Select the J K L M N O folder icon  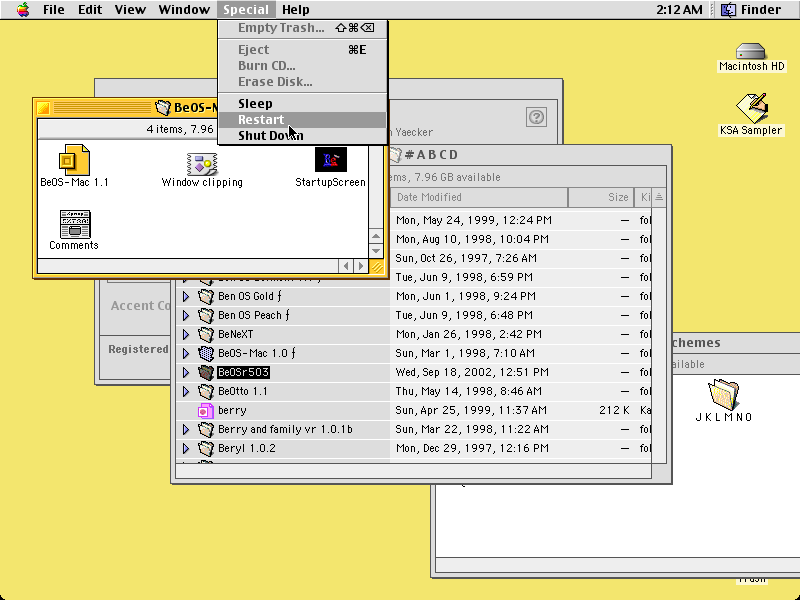723,394
